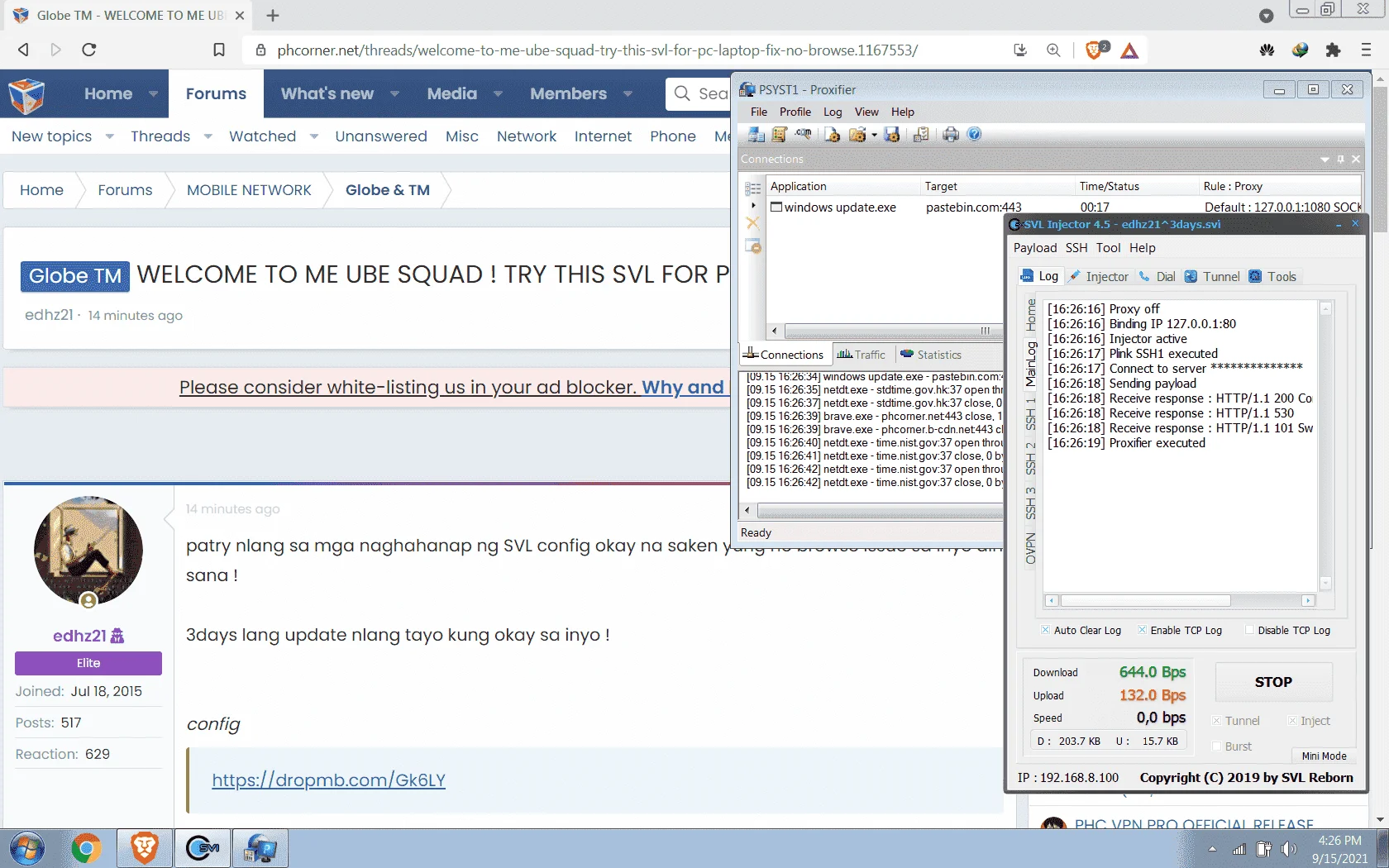
Task: Toggle Inject checkbox in SVL Injector
Action: 1292,721
